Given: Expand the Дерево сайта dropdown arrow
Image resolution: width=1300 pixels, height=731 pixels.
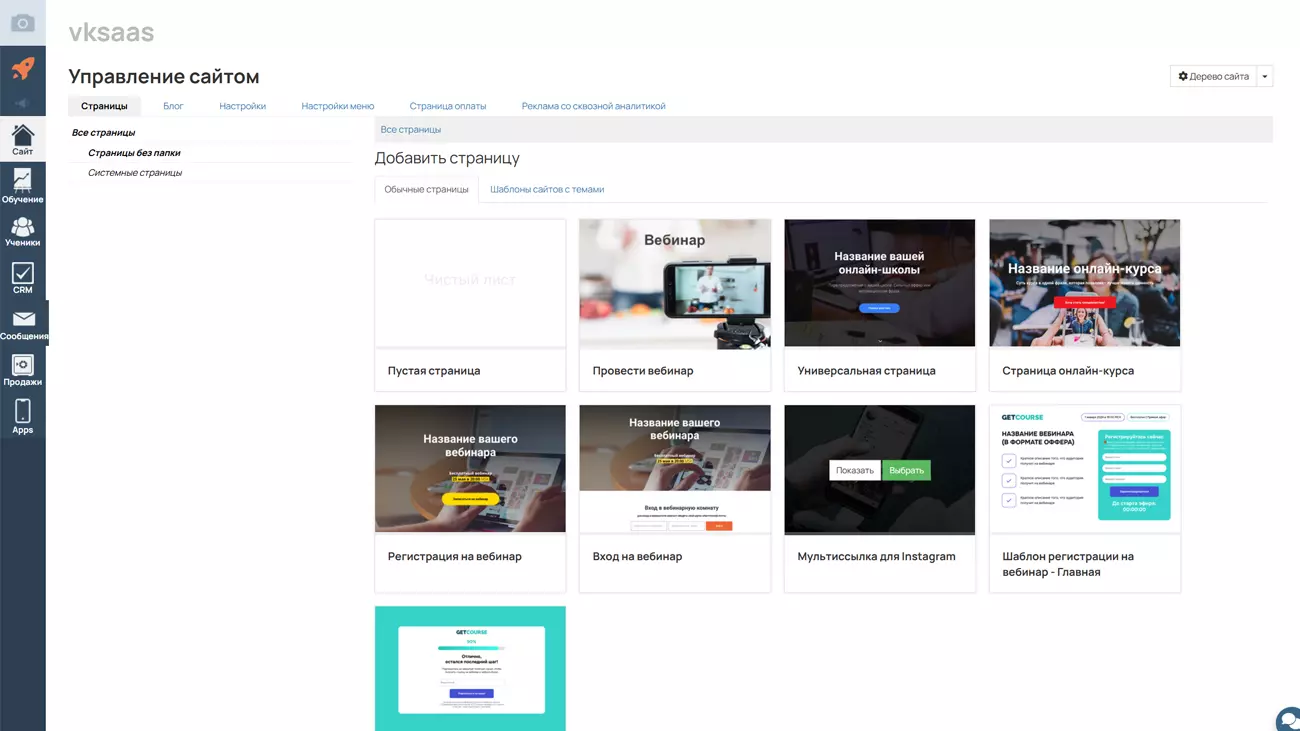Looking at the screenshot, I should click(x=1265, y=76).
